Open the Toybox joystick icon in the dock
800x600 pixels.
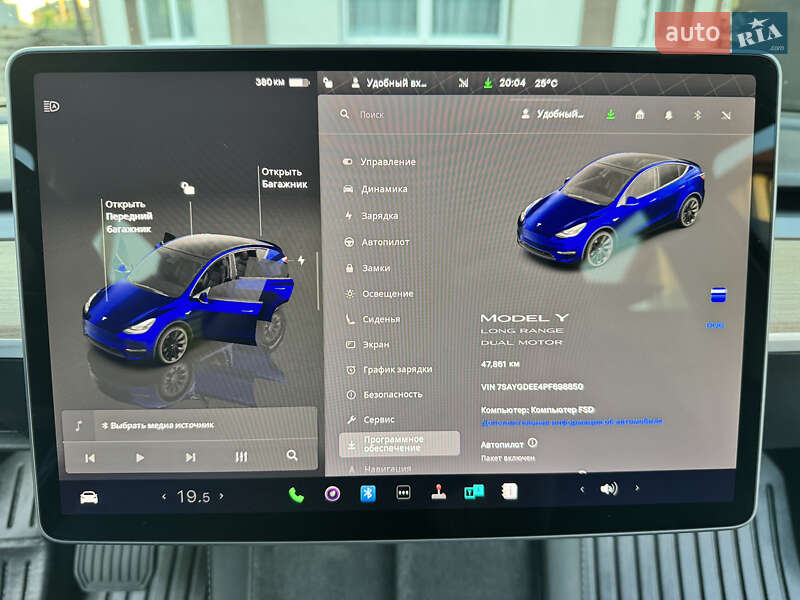coord(438,493)
